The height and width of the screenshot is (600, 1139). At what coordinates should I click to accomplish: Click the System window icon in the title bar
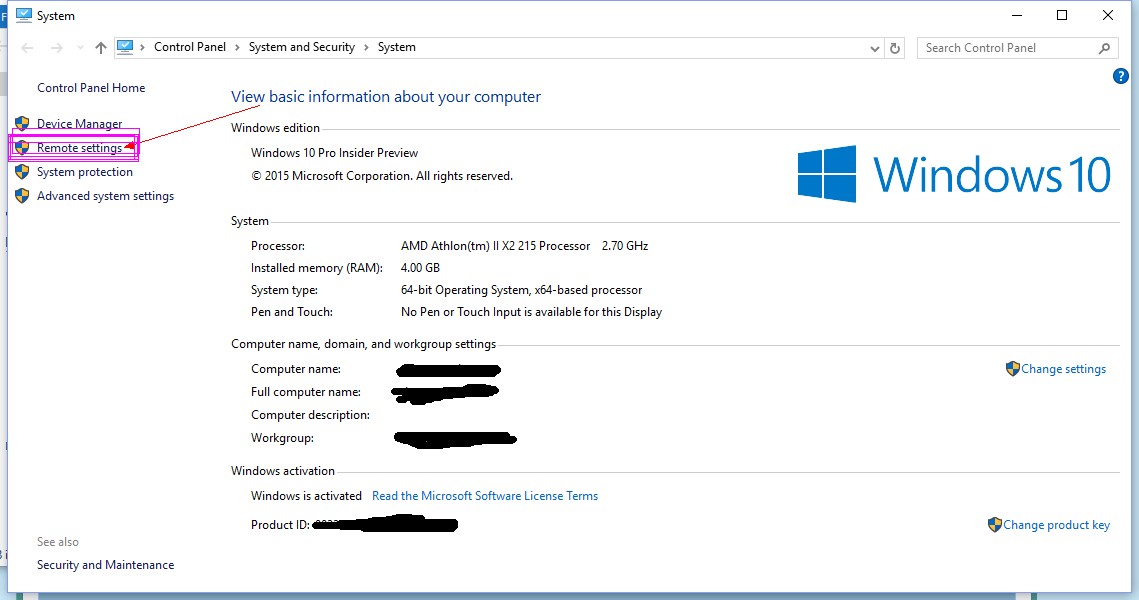pyautogui.click(x=24, y=15)
